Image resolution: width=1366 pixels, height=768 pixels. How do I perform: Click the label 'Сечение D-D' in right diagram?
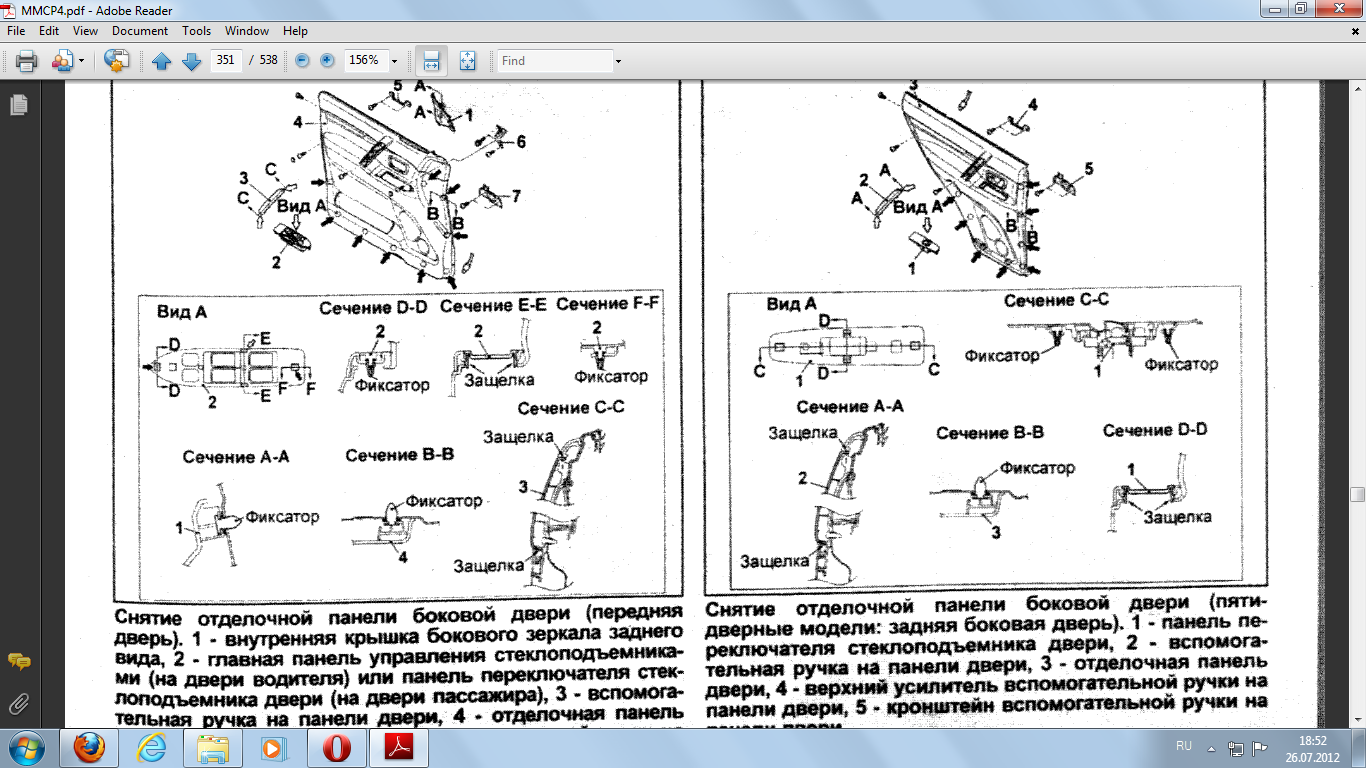(x=1156, y=430)
